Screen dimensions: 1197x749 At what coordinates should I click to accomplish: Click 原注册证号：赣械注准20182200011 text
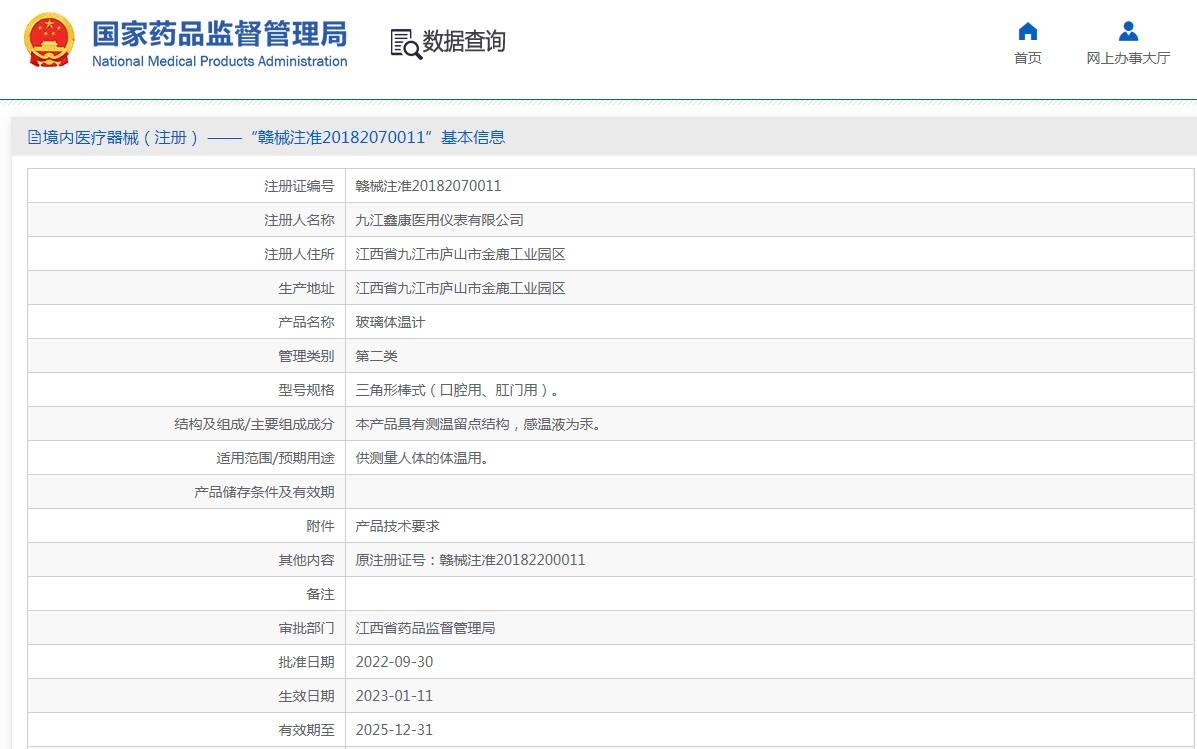coord(470,560)
